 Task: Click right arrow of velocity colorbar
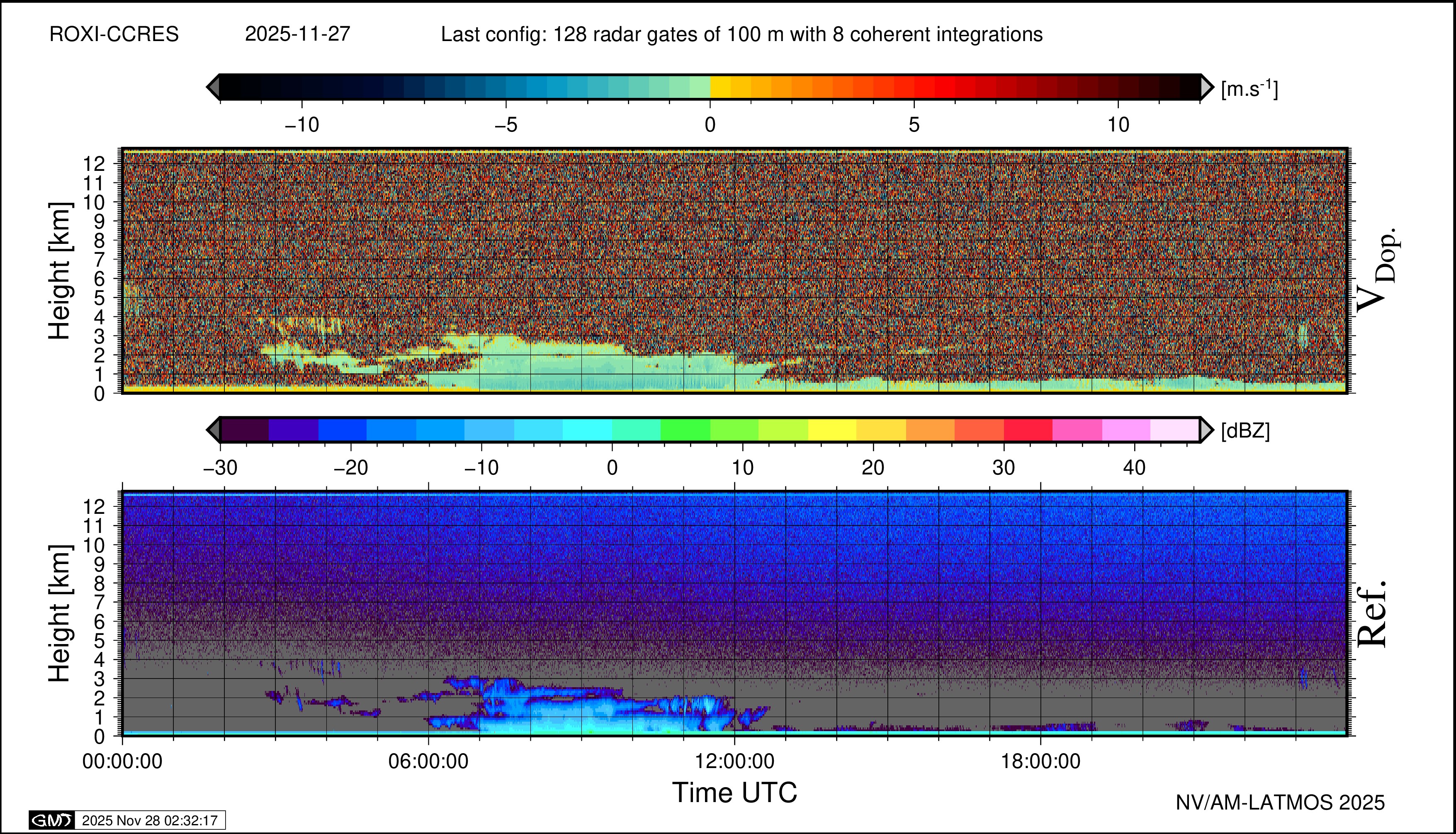[1207, 87]
